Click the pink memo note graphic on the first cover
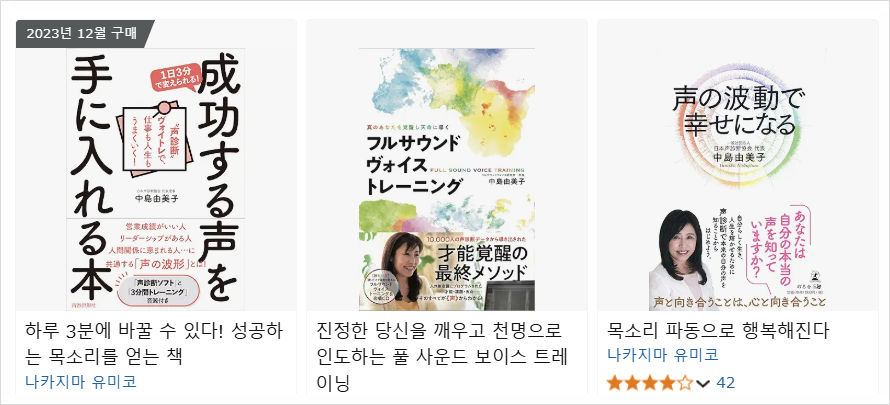The image size is (890, 405). (154, 139)
